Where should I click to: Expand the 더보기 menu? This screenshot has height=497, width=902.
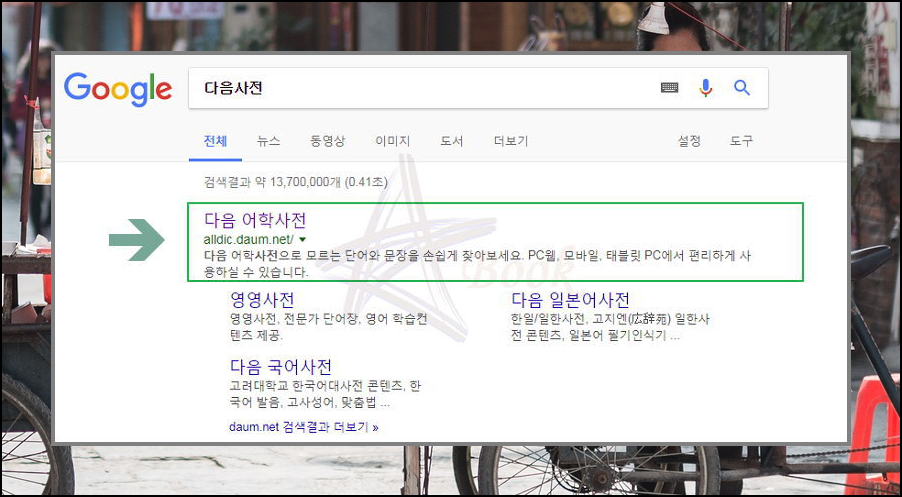click(x=511, y=141)
